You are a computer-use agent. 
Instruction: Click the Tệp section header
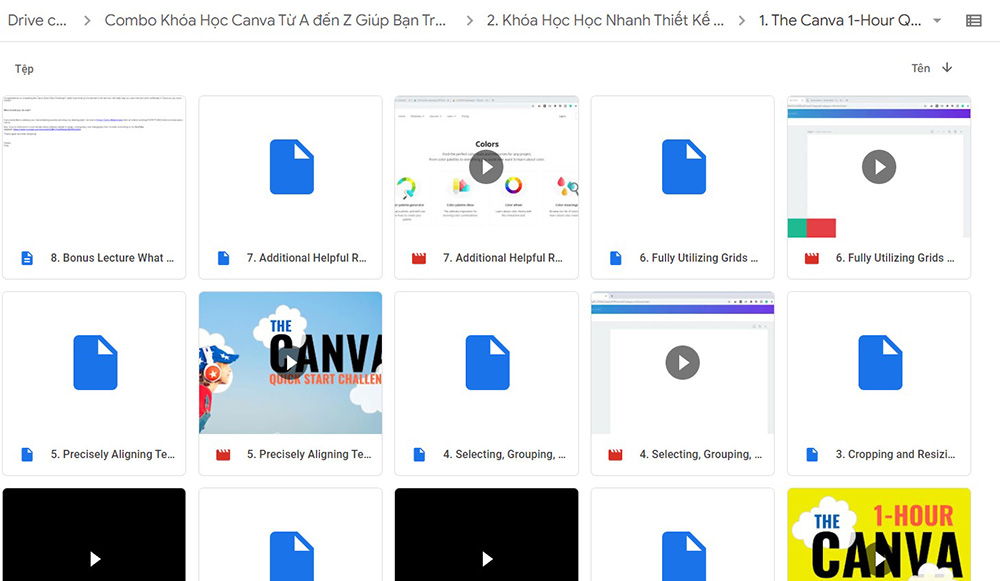pyautogui.click(x=24, y=69)
